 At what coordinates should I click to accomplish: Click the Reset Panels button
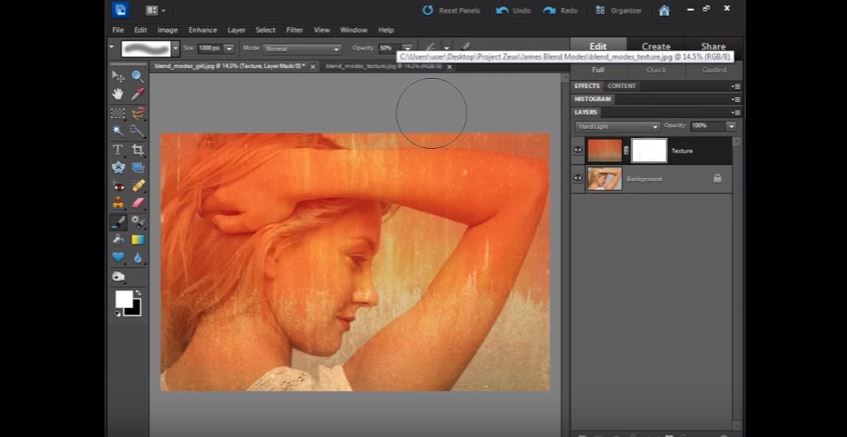tap(449, 10)
